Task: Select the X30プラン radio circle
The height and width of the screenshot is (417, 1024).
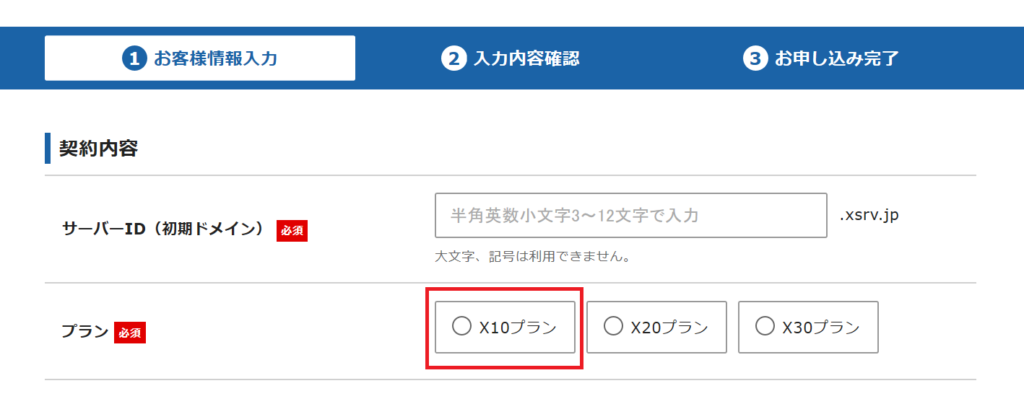Action: [x=764, y=326]
